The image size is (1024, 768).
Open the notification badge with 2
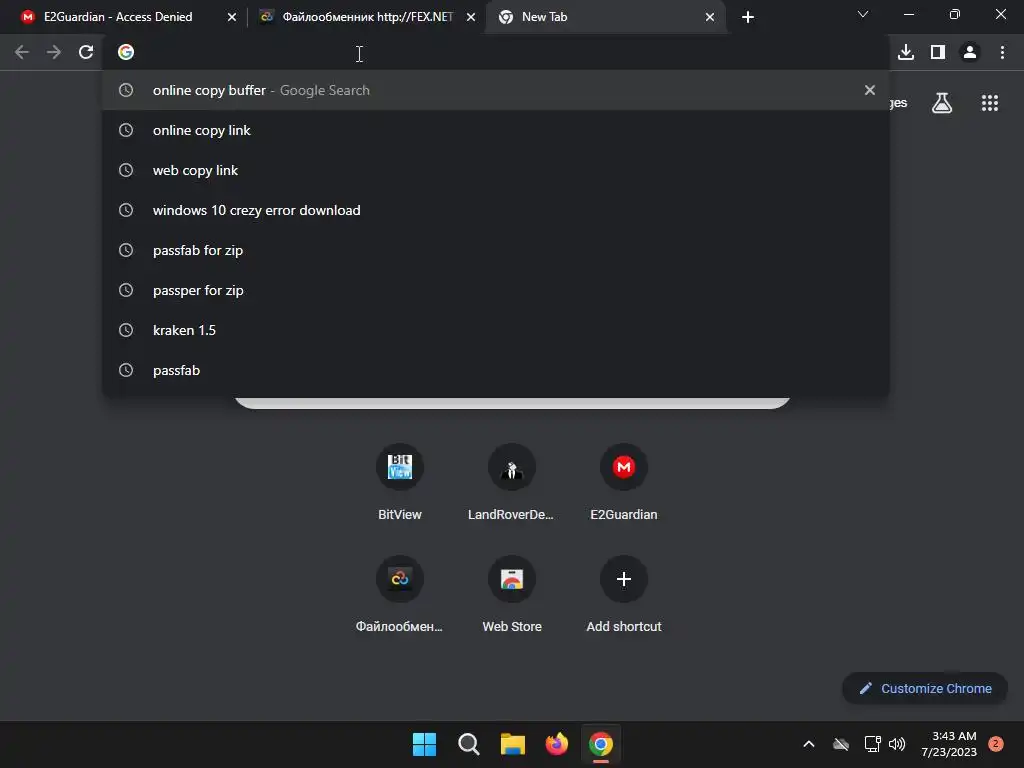(x=996, y=744)
